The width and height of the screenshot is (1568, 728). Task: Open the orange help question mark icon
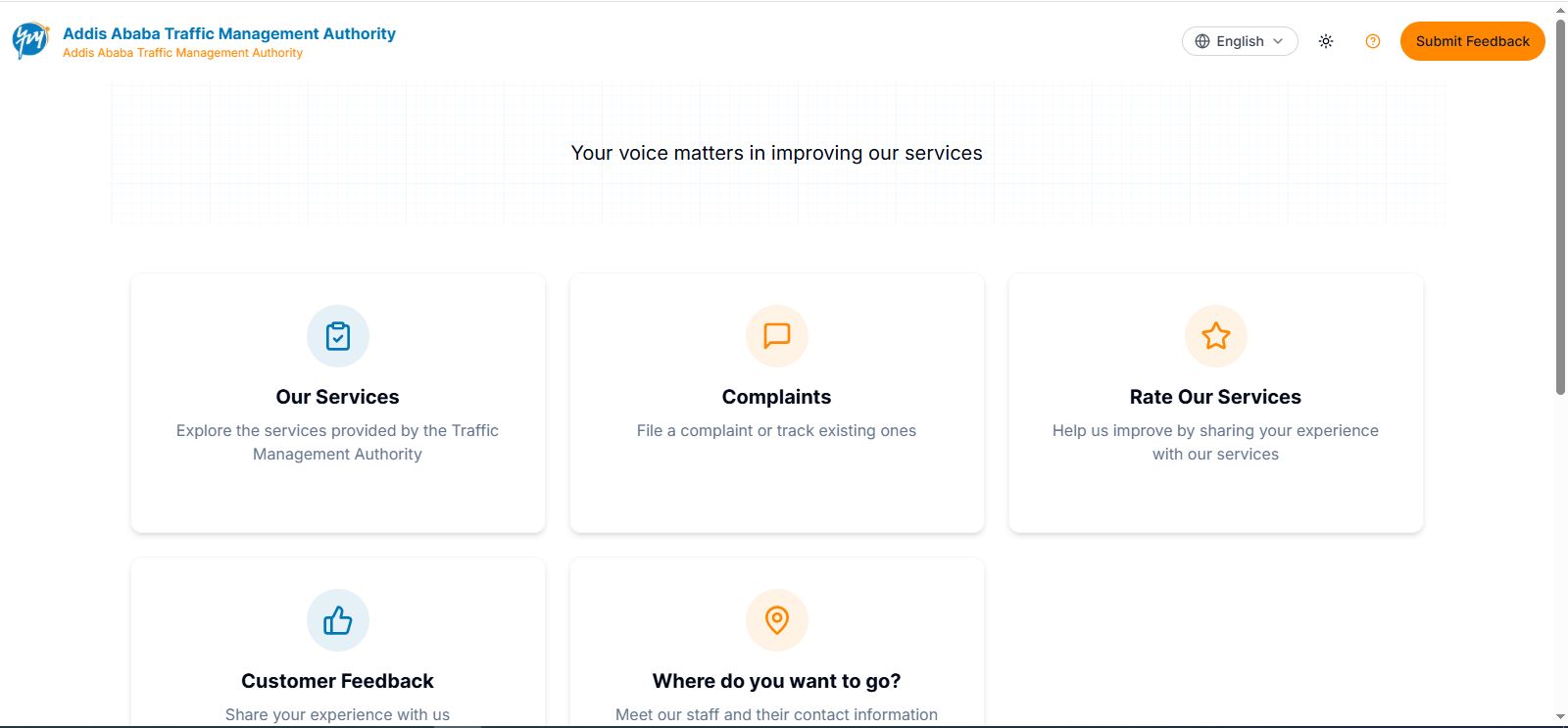1373,41
